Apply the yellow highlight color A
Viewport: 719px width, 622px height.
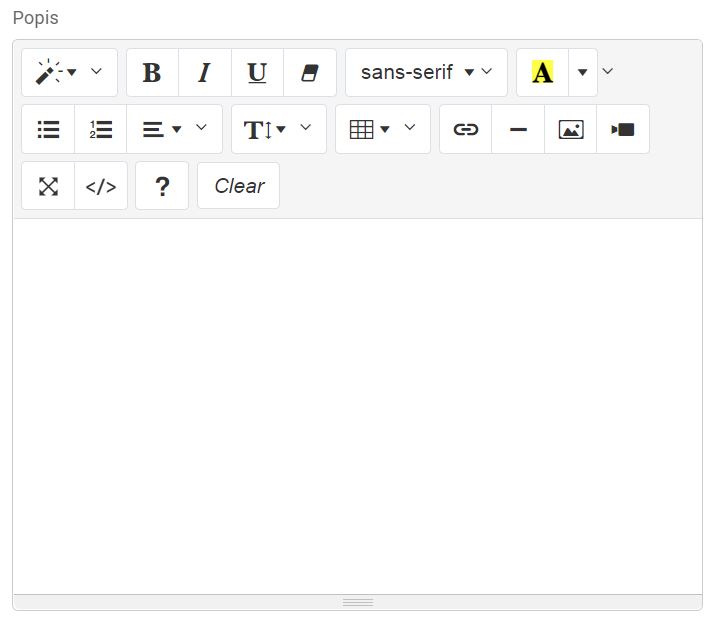(542, 73)
